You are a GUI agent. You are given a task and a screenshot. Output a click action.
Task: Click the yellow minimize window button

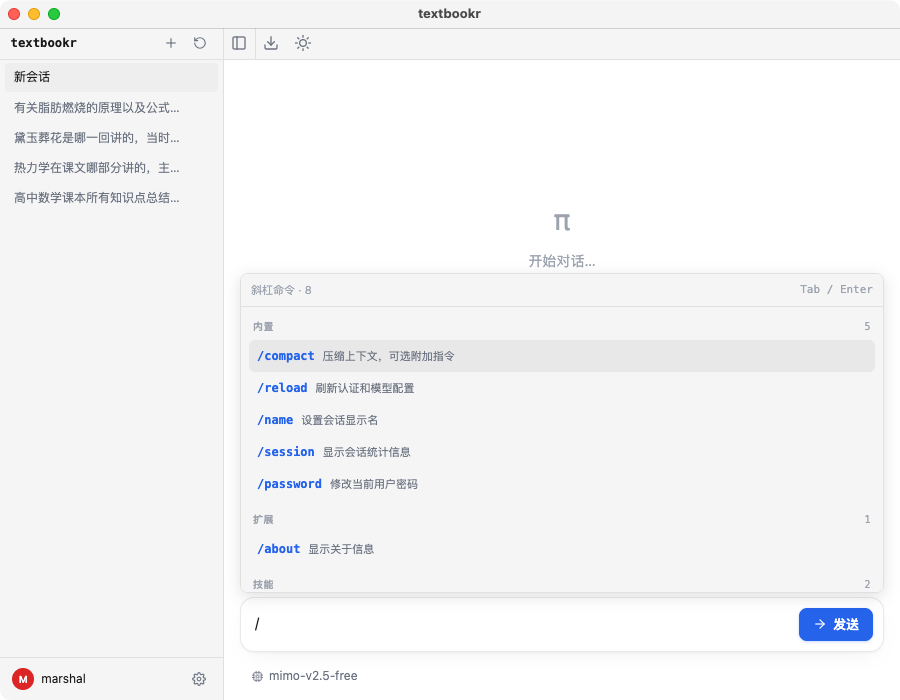(x=34, y=14)
